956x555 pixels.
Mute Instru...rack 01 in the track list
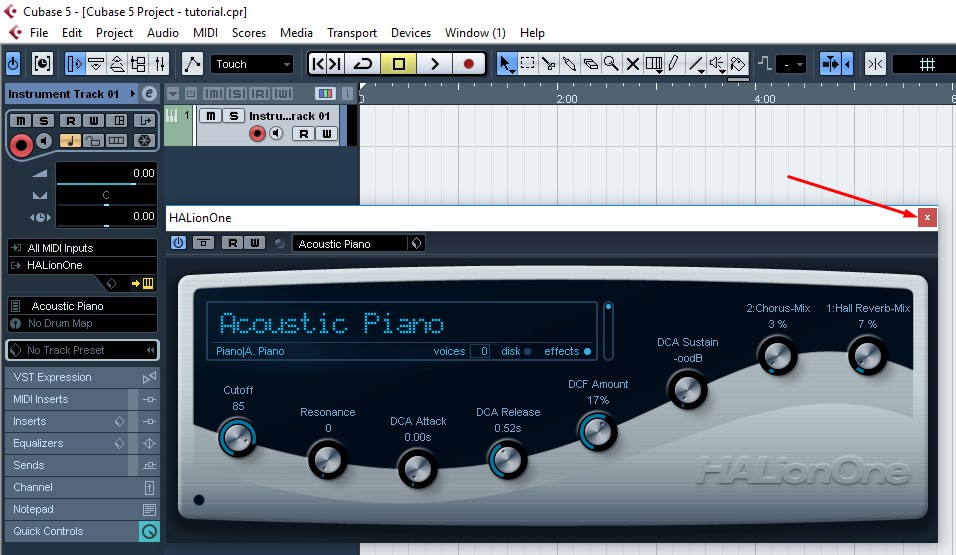[211, 115]
